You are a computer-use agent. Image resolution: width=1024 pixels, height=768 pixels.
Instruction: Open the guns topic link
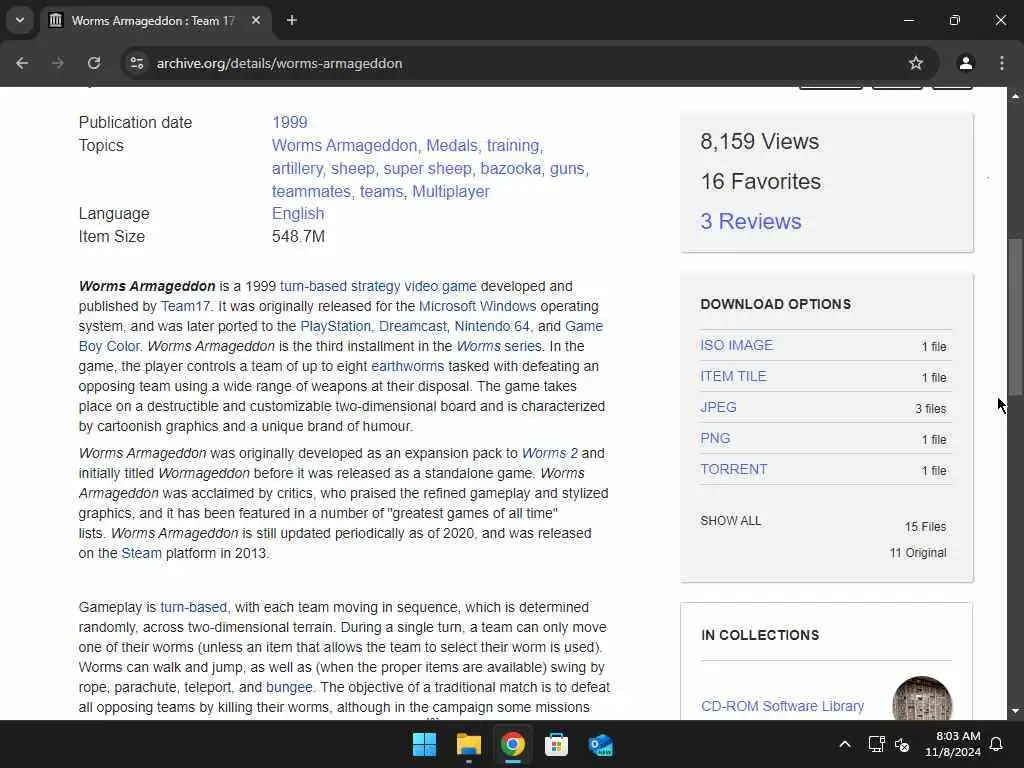567,168
